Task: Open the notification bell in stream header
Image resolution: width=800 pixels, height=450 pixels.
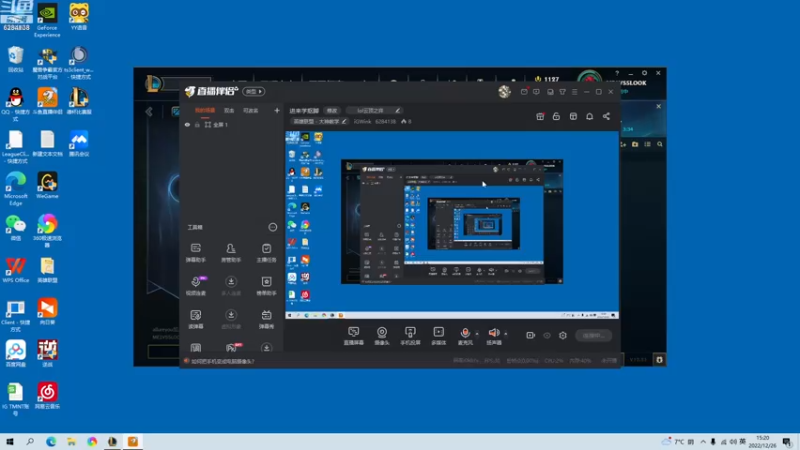Action: click(589, 116)
